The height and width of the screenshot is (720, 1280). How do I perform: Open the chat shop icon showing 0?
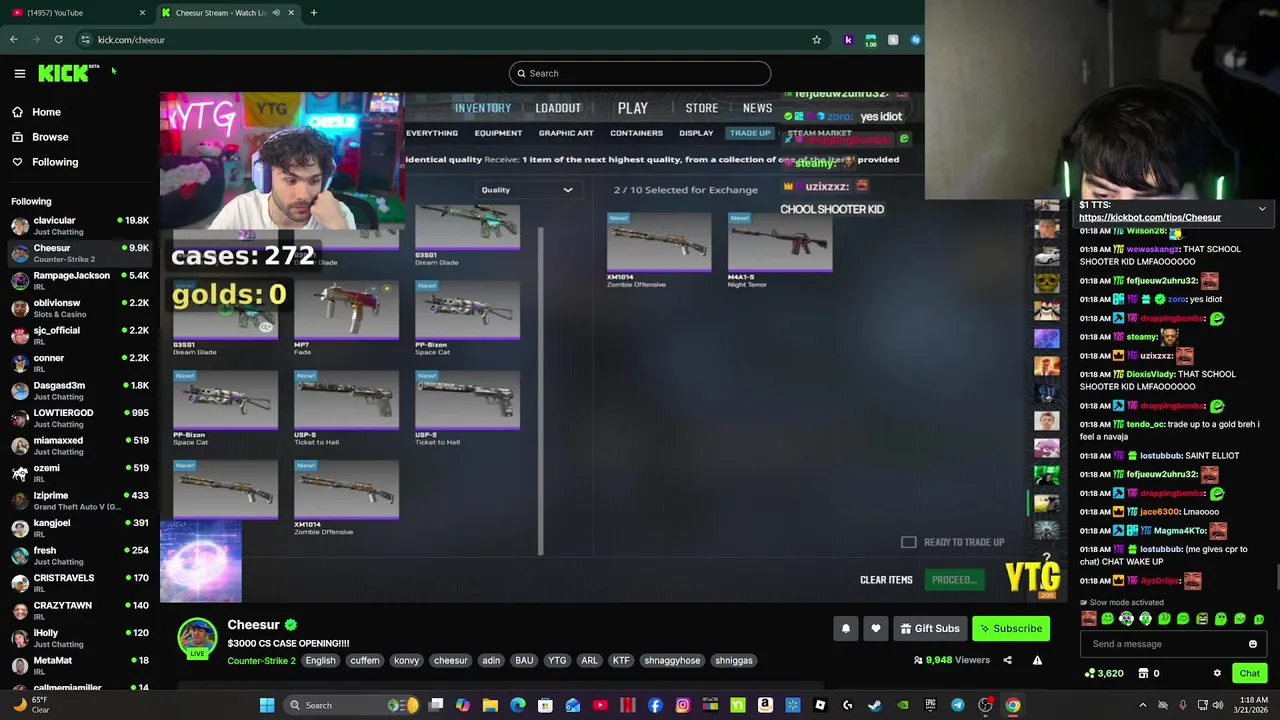point(1142,674)
